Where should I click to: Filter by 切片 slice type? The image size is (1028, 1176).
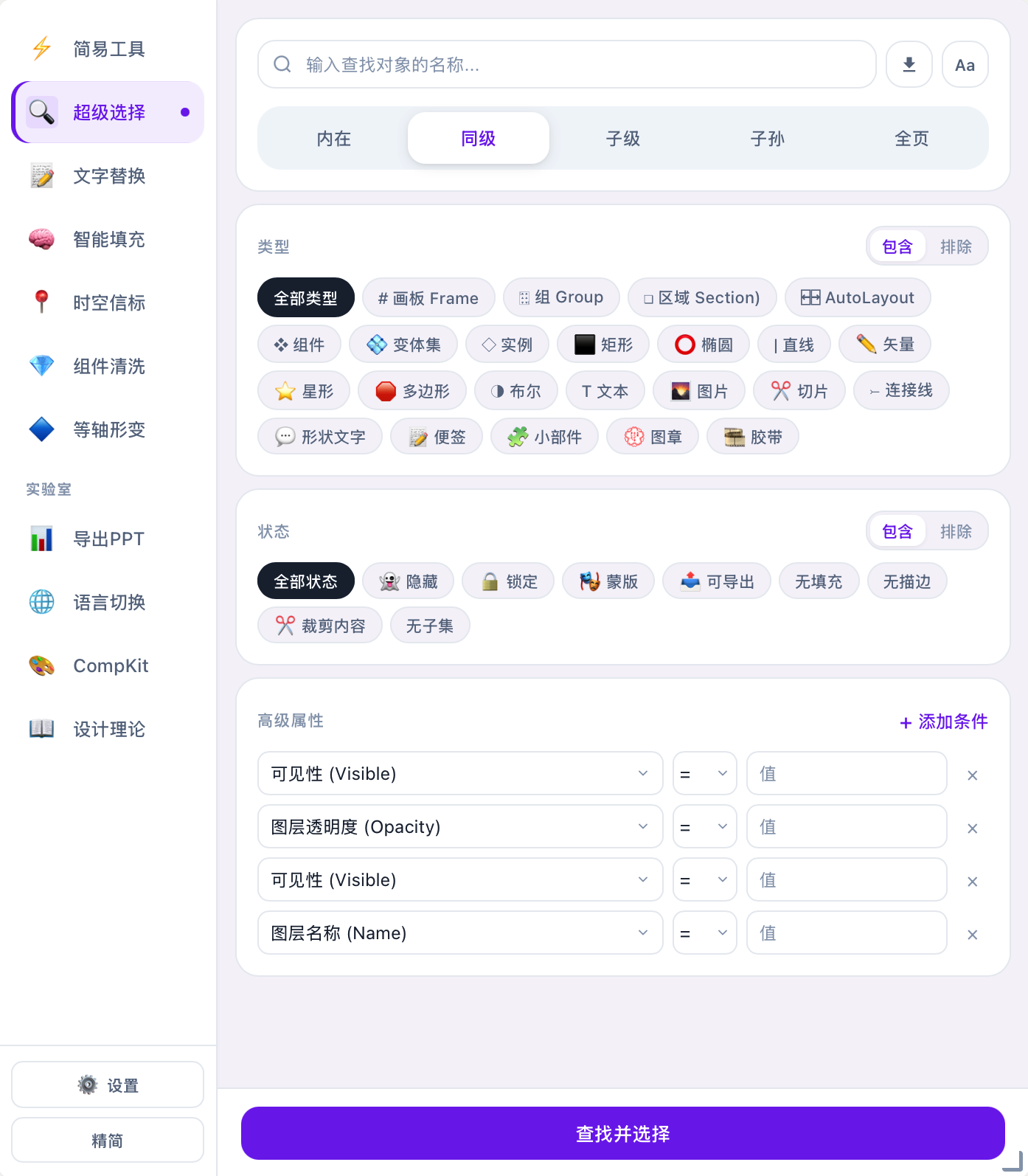(799, 391)
